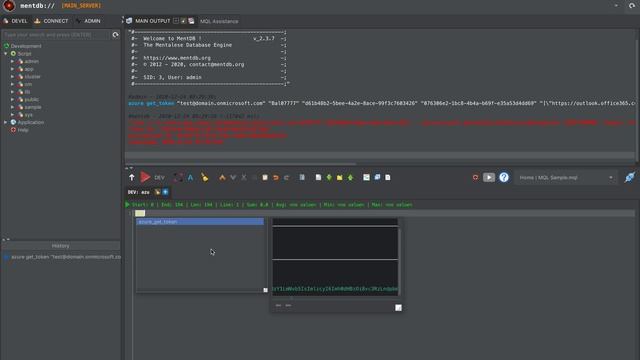Click the dark expand icon left of letter A

[178, 177]
